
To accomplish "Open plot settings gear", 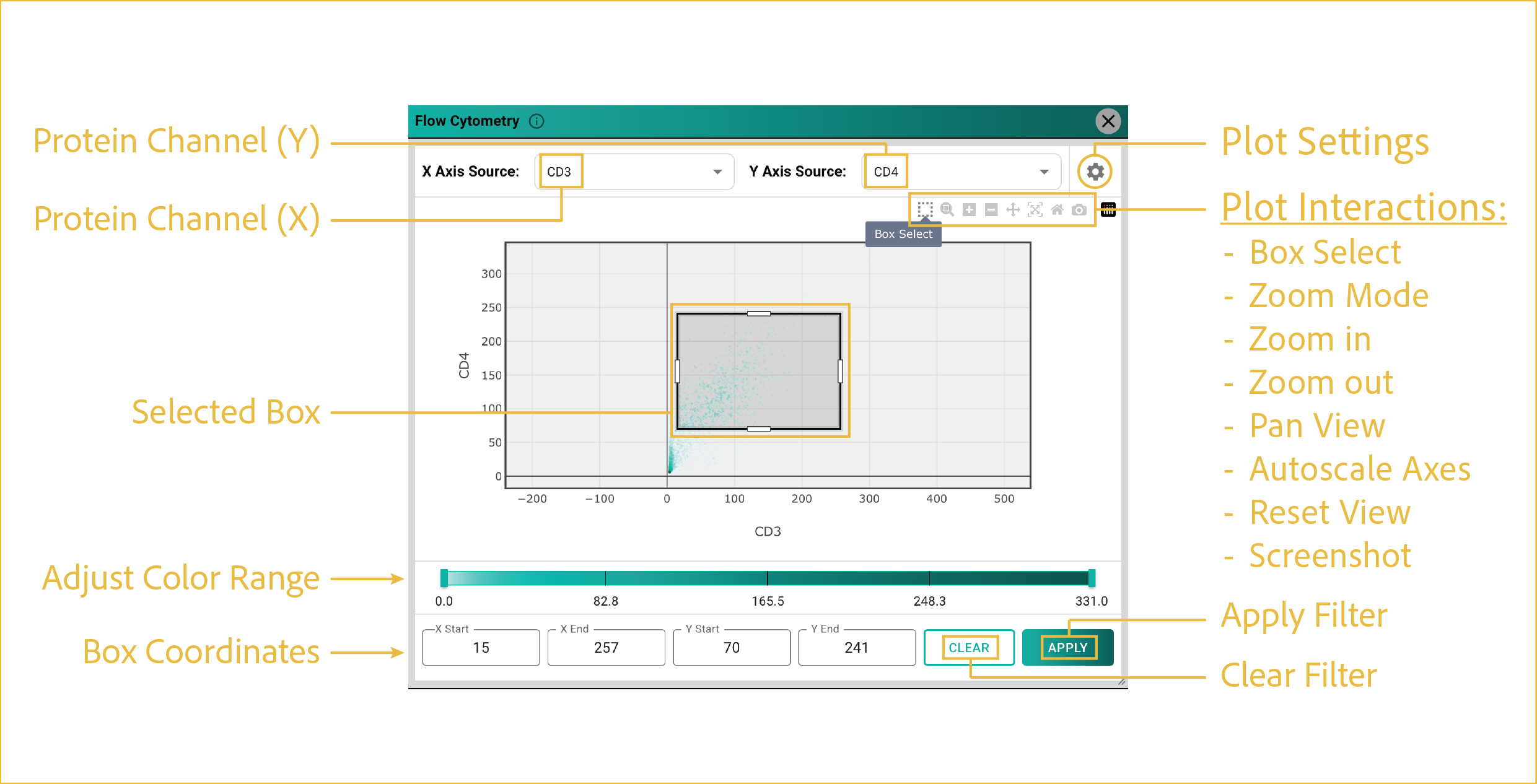I will point(1095,172).
